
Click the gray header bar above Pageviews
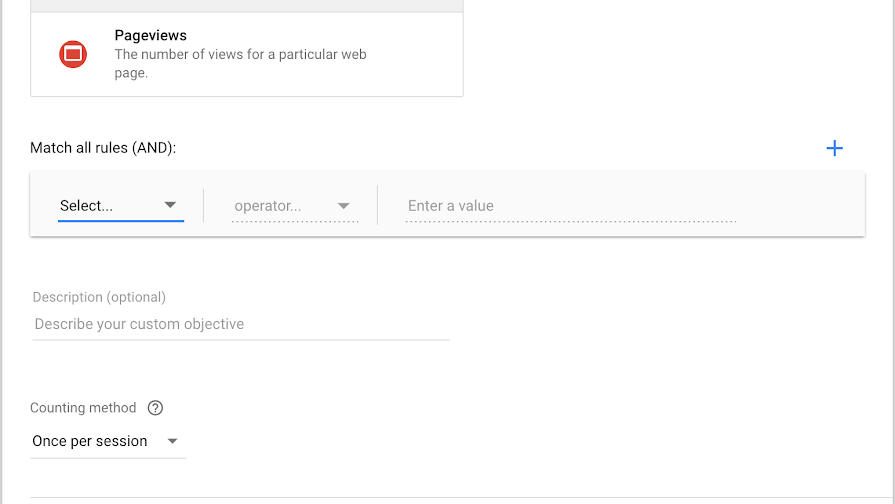(247, 5)
